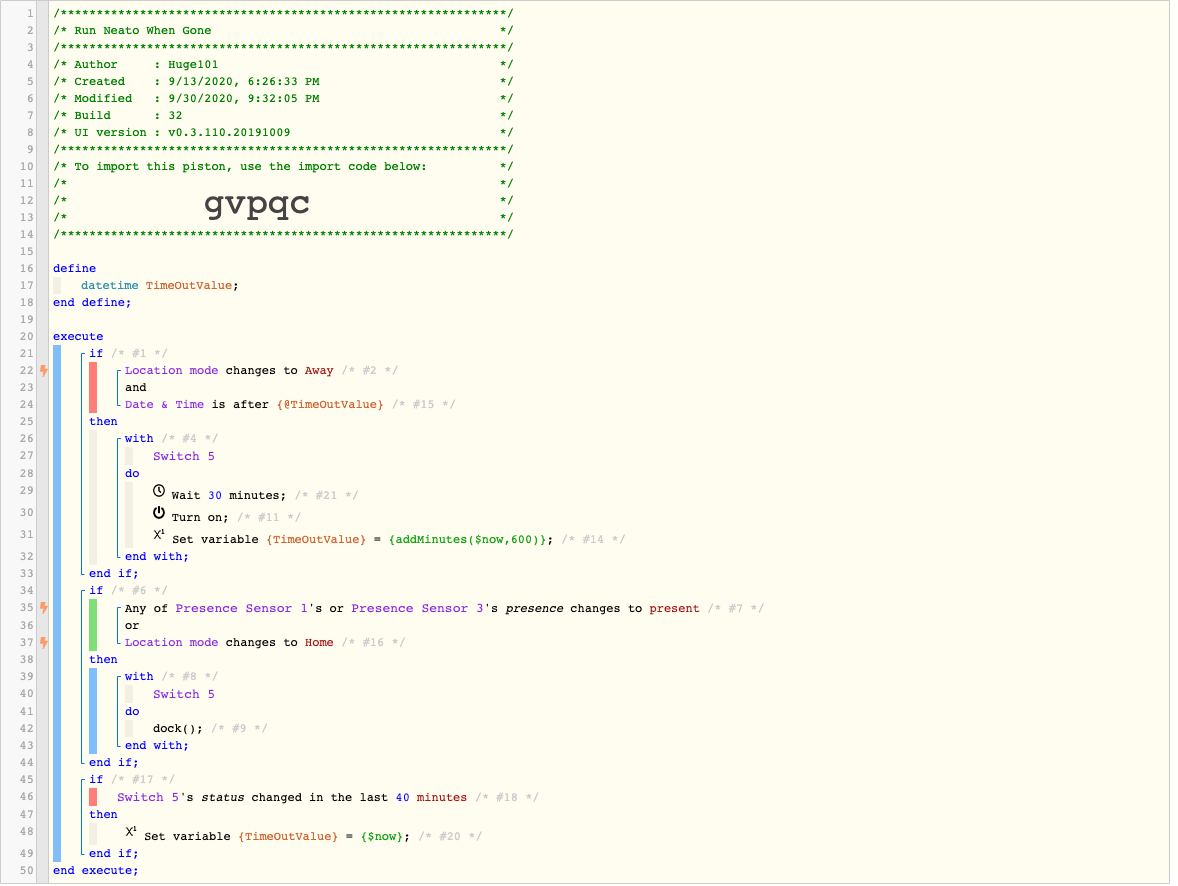Click the 'execute' keyword on line 20
Screen dimensions: 1178x886
(78, 337)
